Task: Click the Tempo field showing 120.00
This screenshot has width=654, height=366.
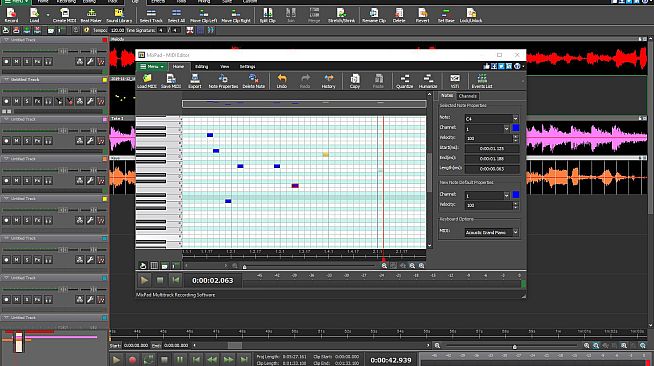Action: pos(117,30)
